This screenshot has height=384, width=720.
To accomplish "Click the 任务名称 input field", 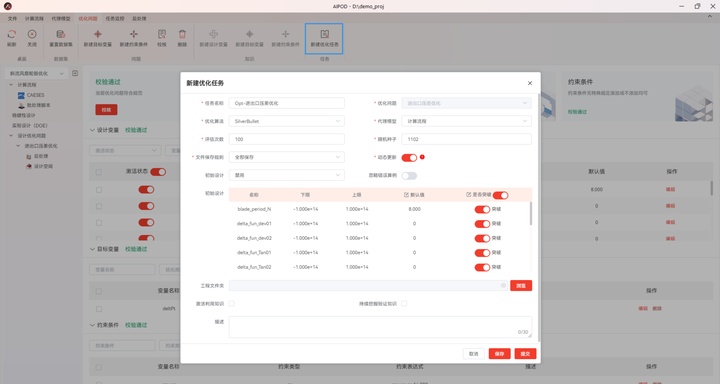I will point(287,103).
